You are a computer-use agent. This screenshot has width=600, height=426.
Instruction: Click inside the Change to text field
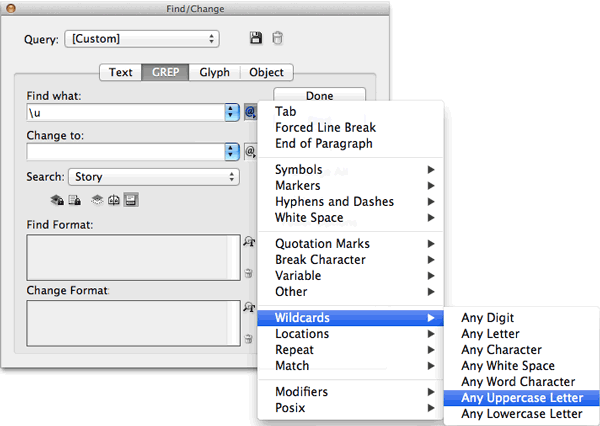tap(125, 152)
